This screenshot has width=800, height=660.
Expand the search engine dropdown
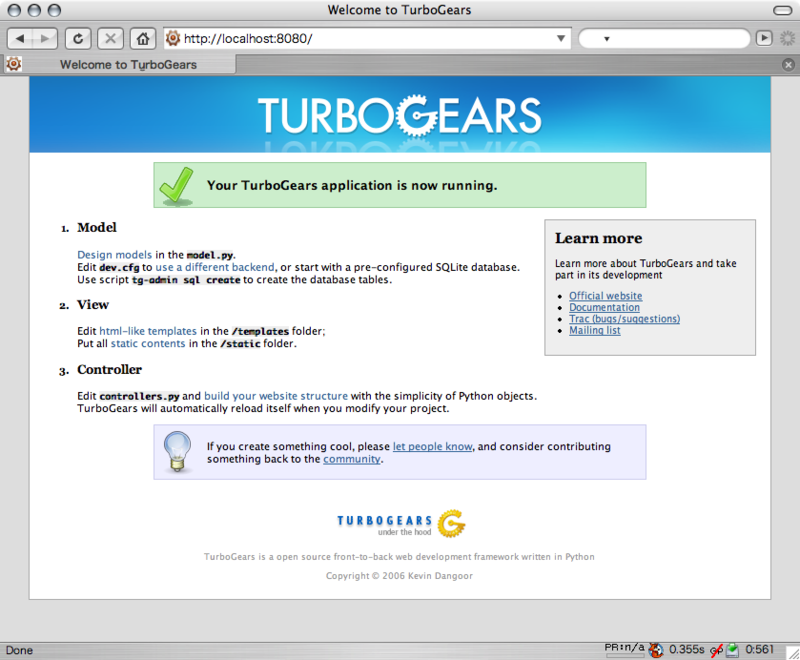(x=606, y=39)
